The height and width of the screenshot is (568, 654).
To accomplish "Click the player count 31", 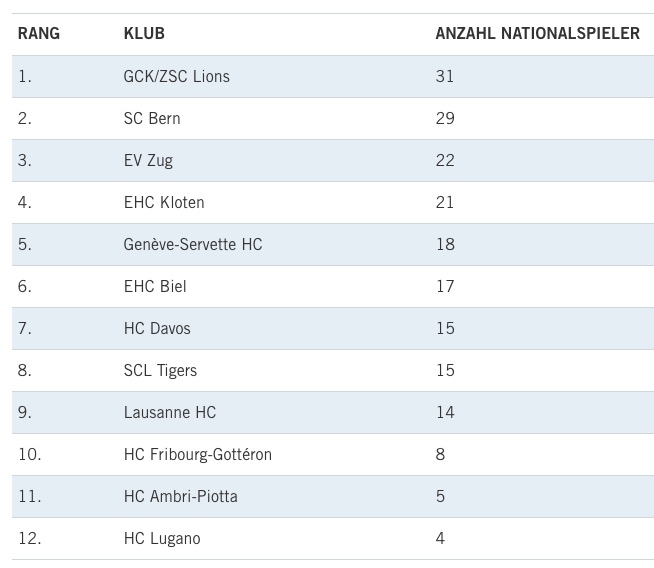I will (445, 76).
